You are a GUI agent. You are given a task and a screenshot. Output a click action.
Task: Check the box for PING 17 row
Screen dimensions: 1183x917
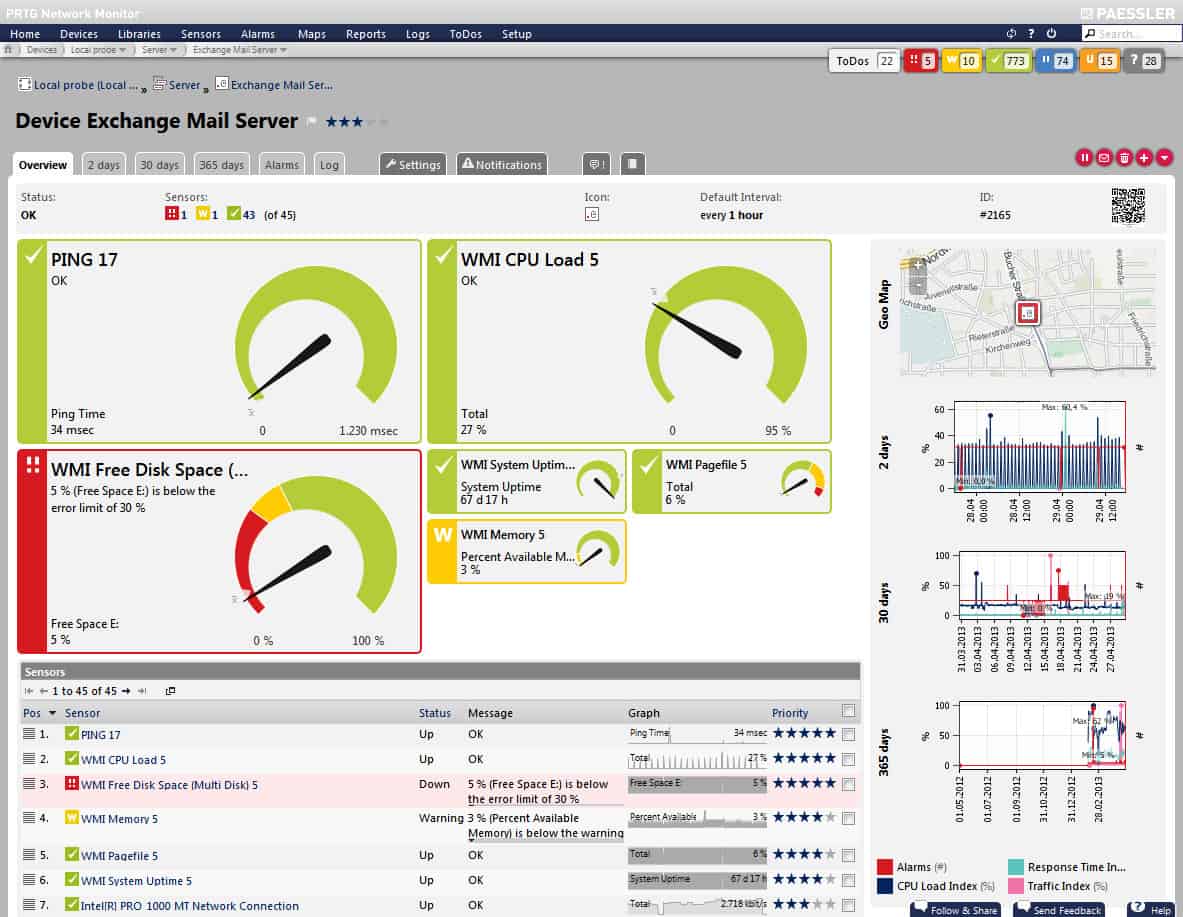[848, 734]
